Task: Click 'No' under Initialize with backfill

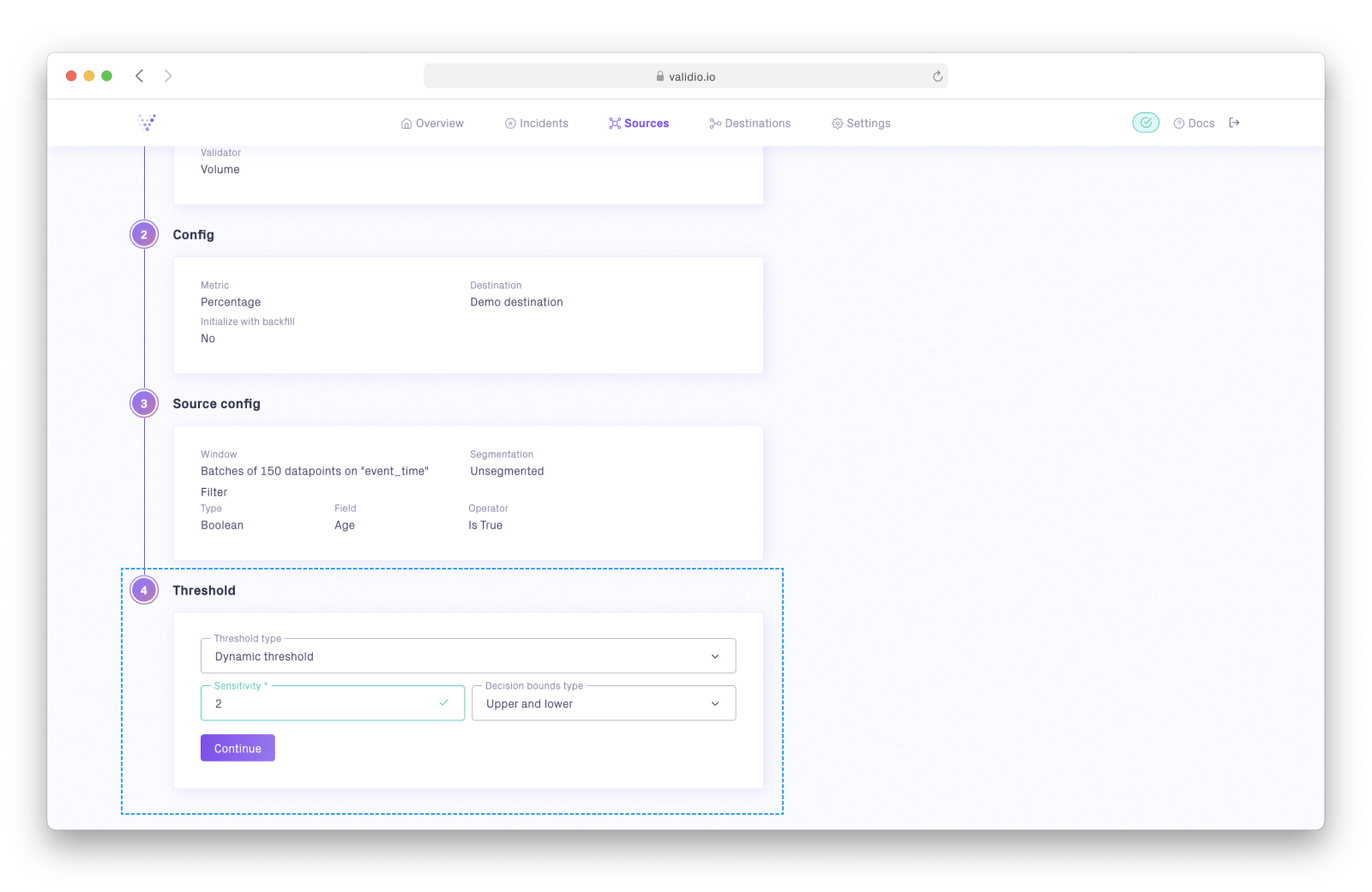Action: coord(208,338)
